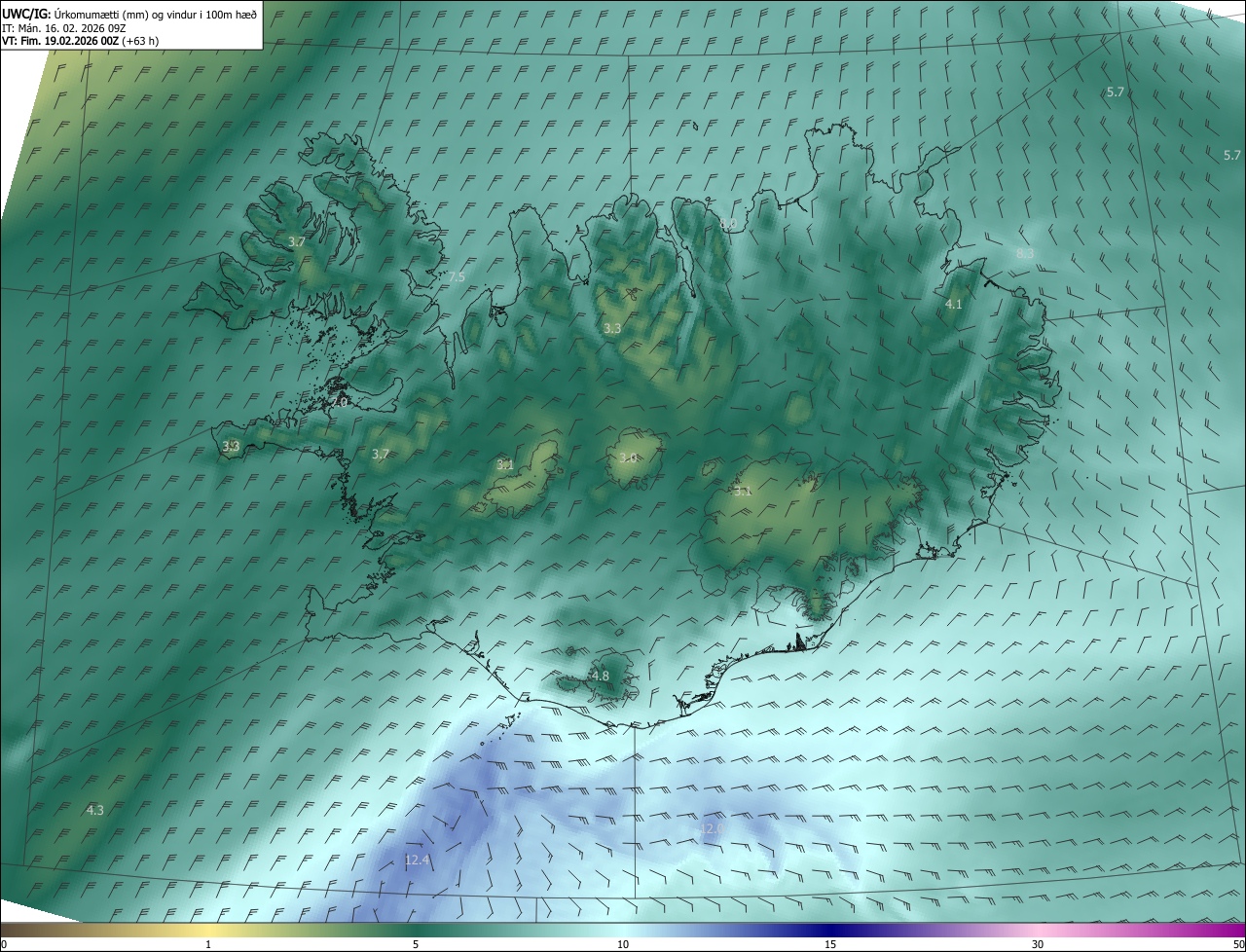Click the valid time 'VT: Fim. 19.02.2026 00Z (+63 h)'

point(81,41)
